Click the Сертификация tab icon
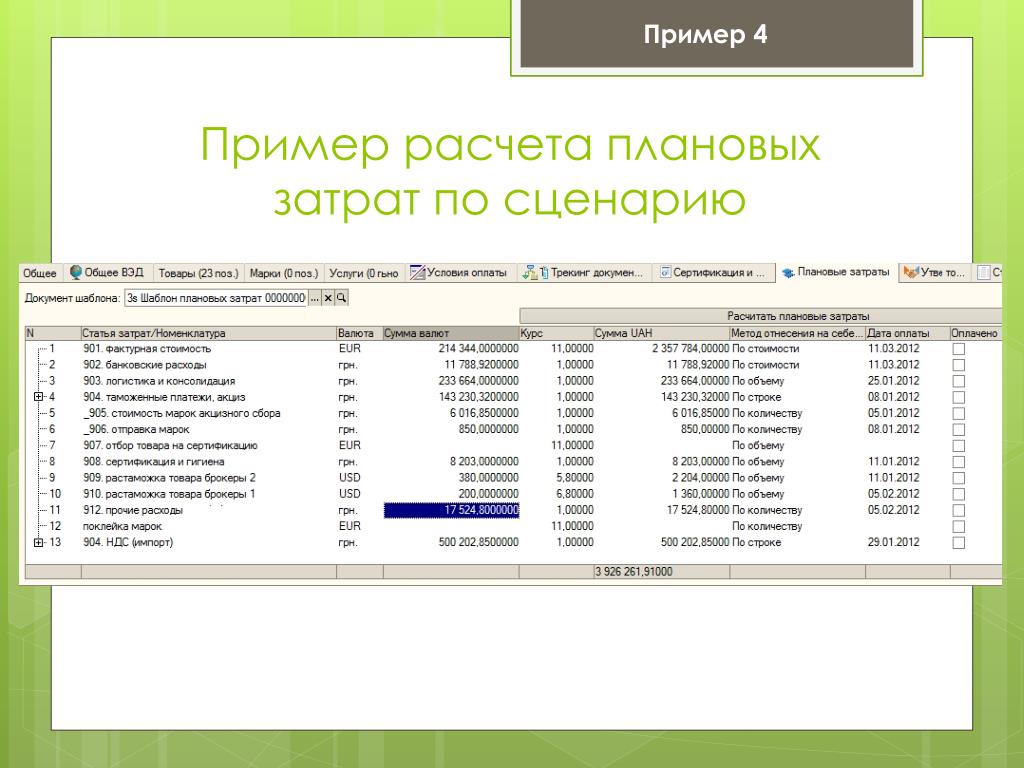Image resolution: width=1024 pixels, height=768 pixels. pos(665,272)
